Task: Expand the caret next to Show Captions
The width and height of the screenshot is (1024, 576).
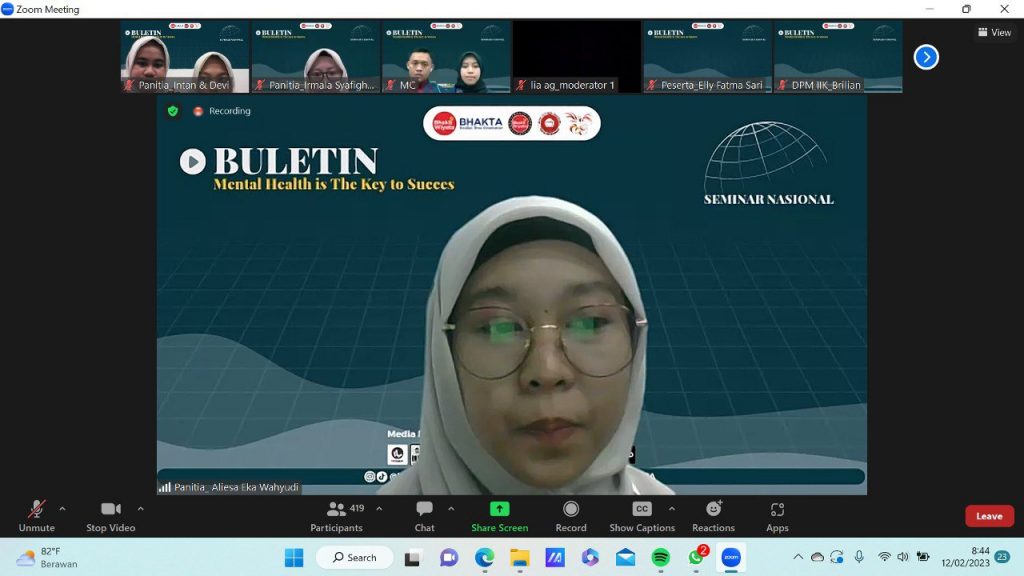Action: [671, 508]
